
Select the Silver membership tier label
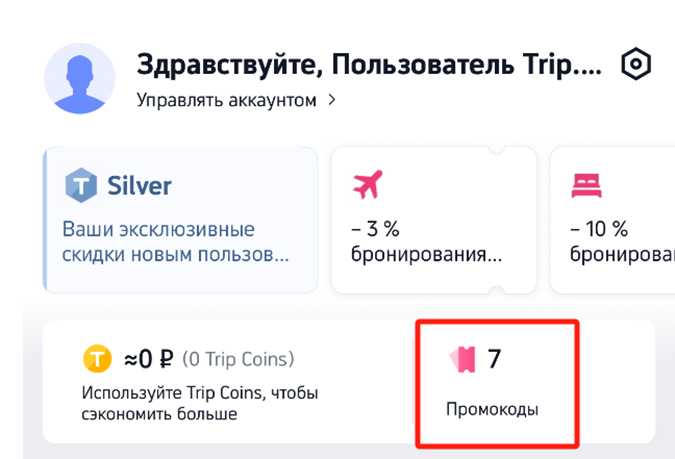139,186
